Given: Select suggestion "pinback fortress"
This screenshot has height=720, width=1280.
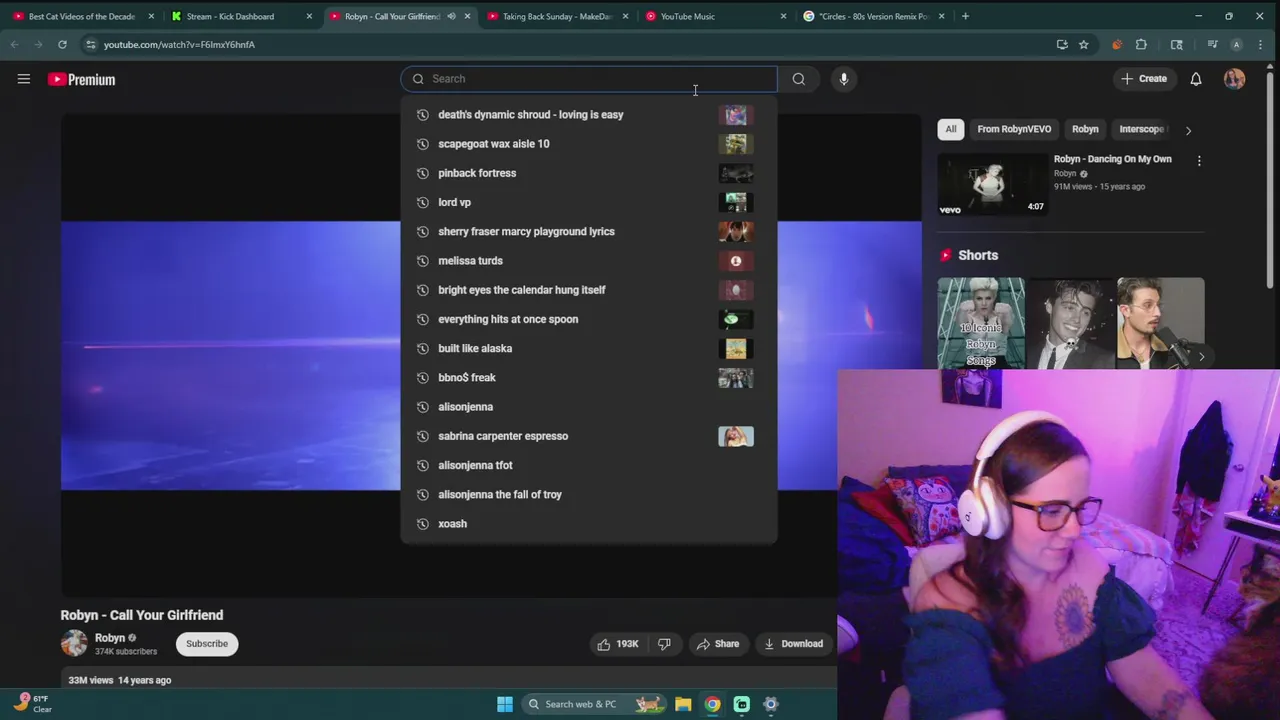Looking at the screenshot, I should point(589,173).
